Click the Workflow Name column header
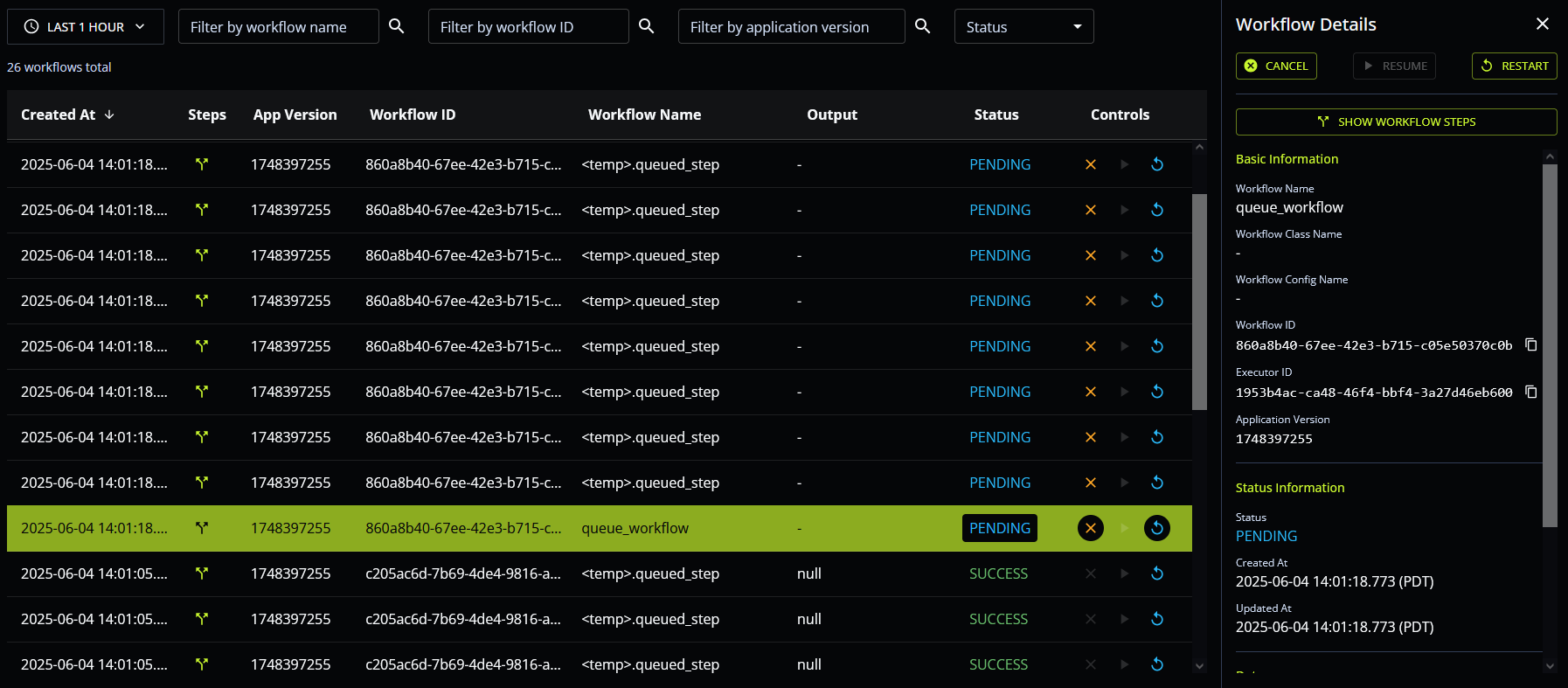The image size is (1568, 688). (x=645, y=115)
